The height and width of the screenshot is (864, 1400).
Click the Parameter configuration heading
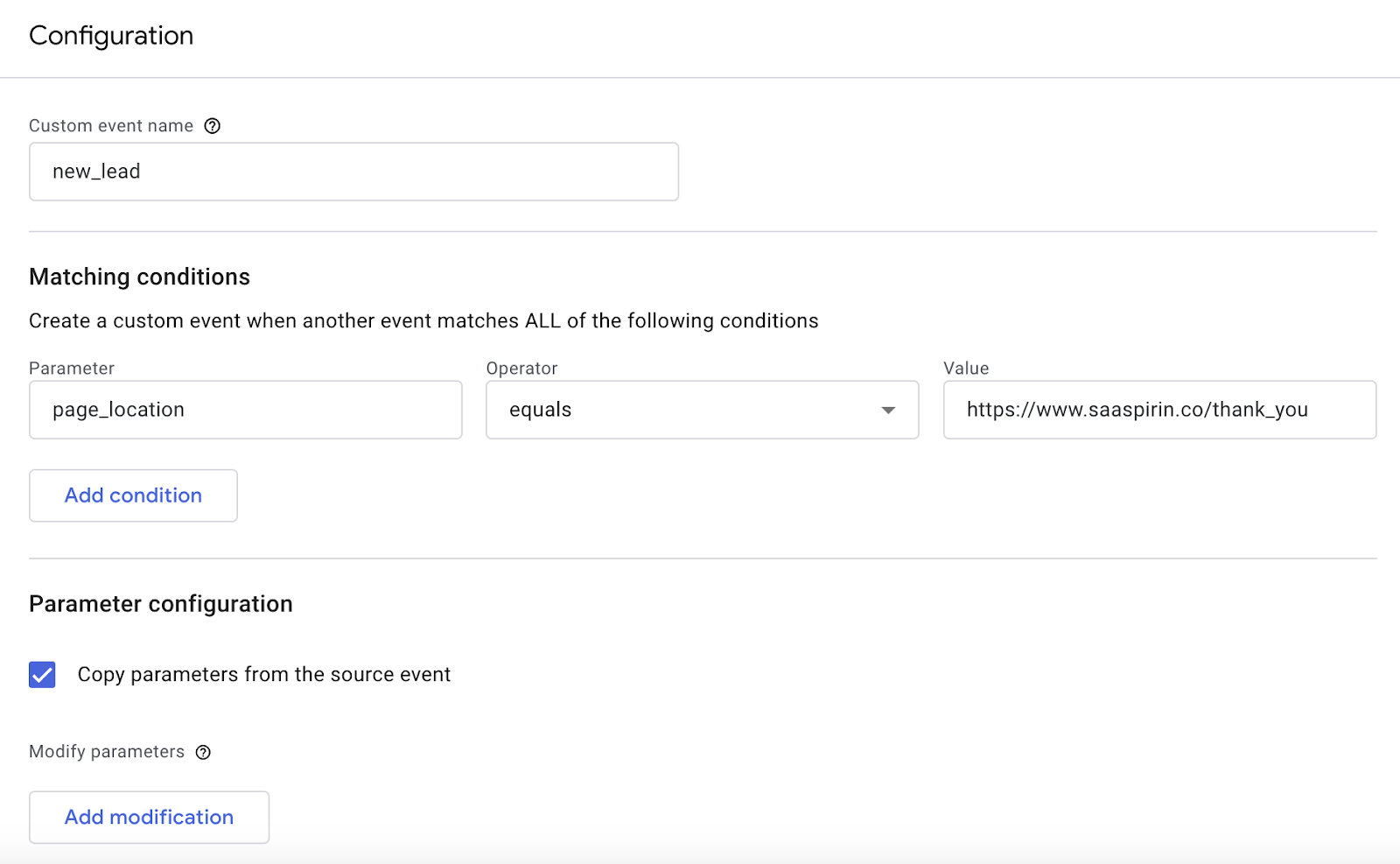160,604
